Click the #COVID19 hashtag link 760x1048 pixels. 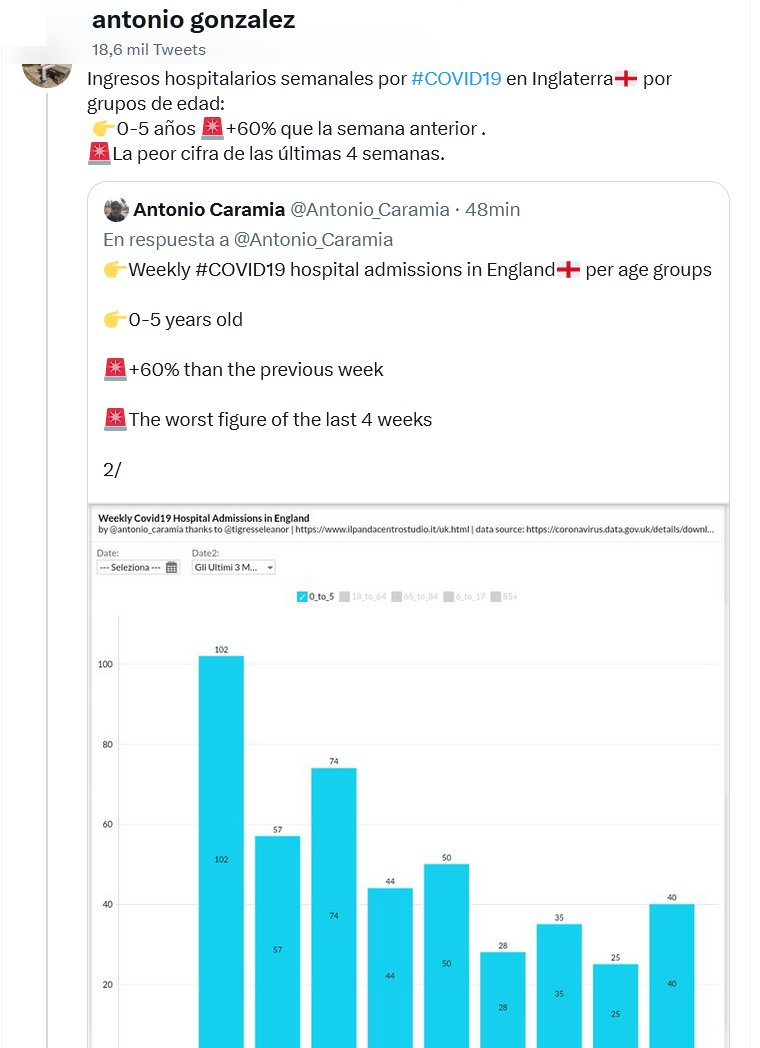[x=456, y=79]
